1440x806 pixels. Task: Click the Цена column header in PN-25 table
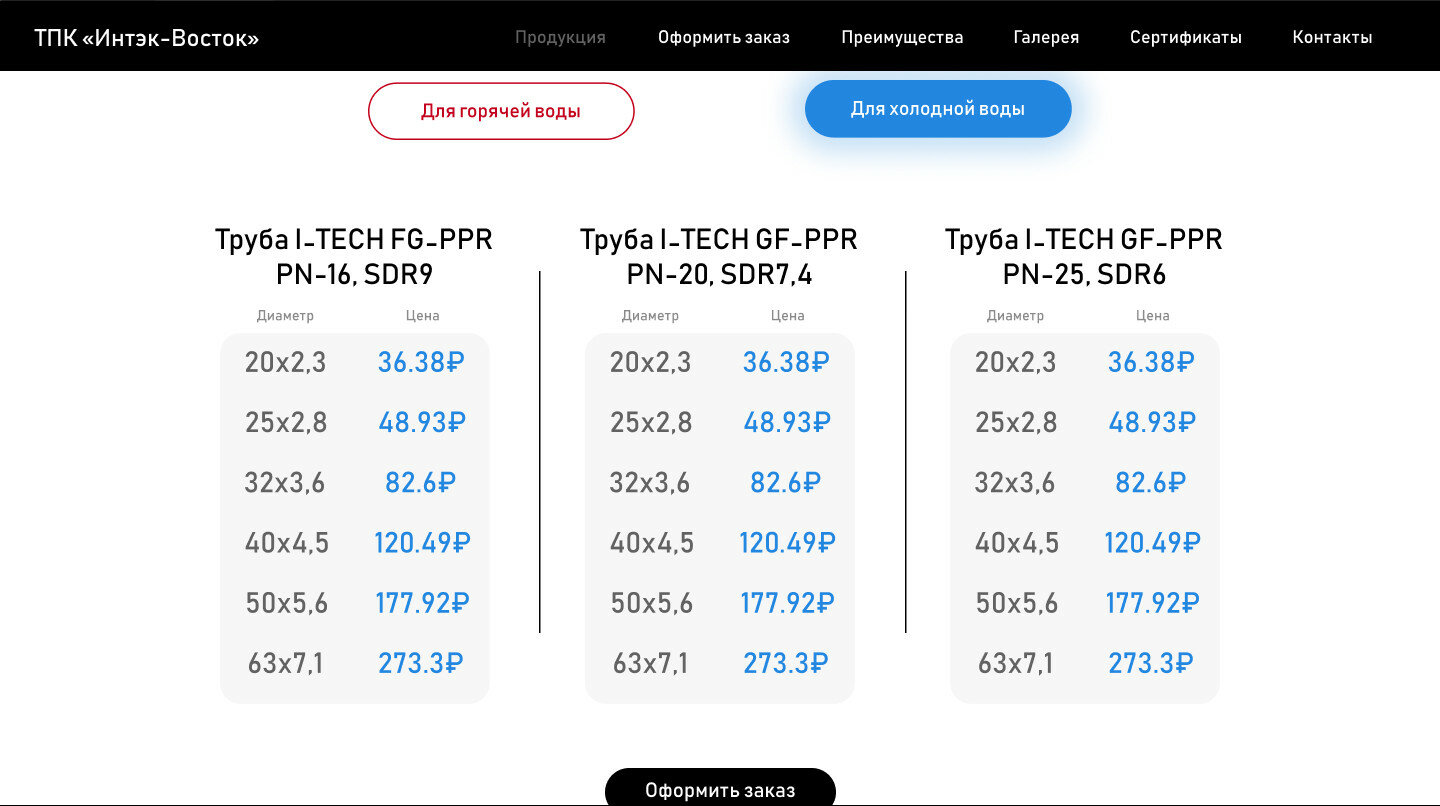coord(1153,315)
